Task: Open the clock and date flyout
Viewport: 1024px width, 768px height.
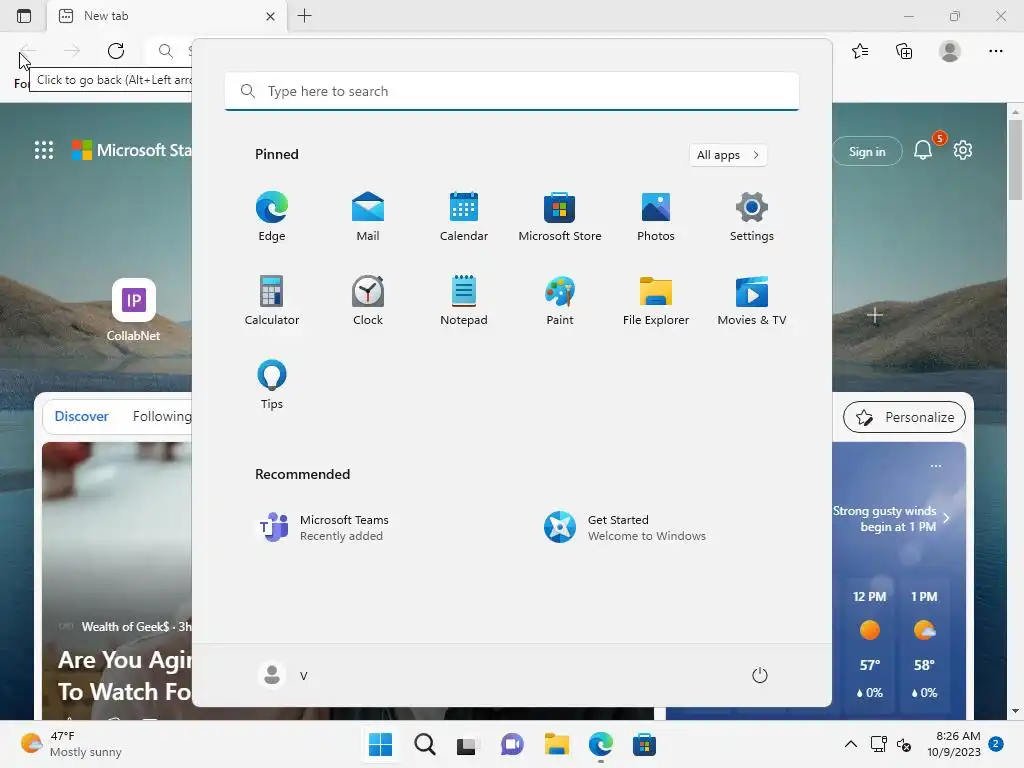Action: (x=953, y=744)
